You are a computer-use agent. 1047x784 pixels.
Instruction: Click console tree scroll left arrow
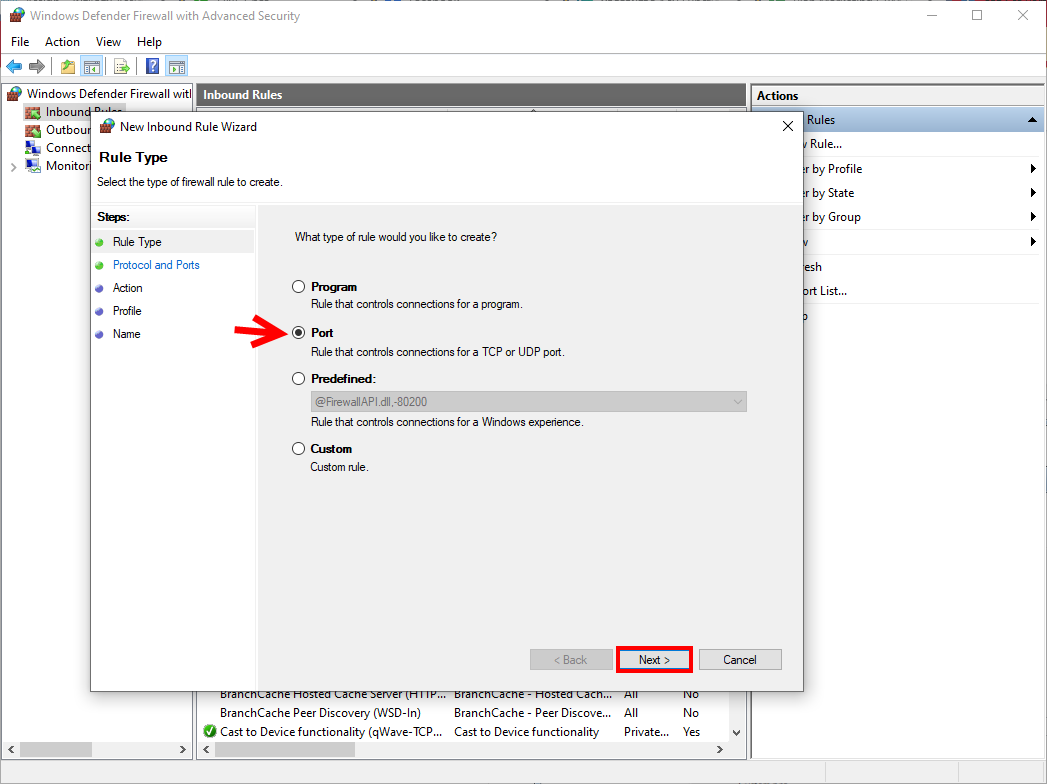click(x=11, y=749)
